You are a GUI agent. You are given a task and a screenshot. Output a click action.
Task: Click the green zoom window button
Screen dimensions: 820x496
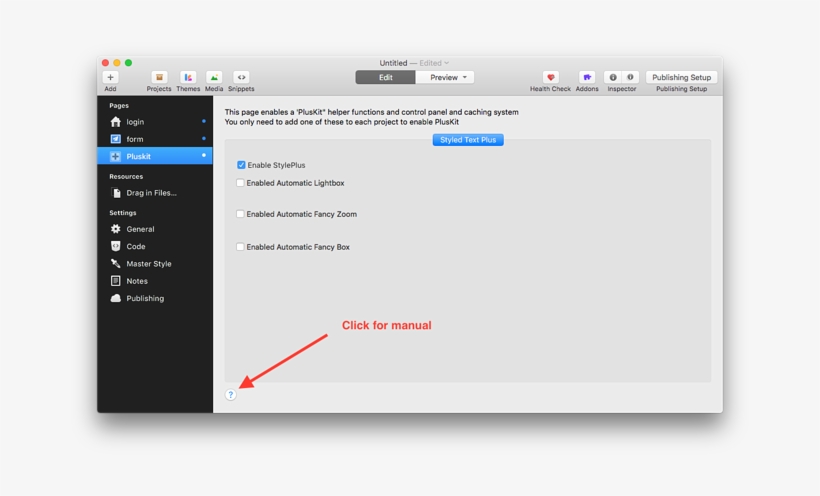pos(128,63)
